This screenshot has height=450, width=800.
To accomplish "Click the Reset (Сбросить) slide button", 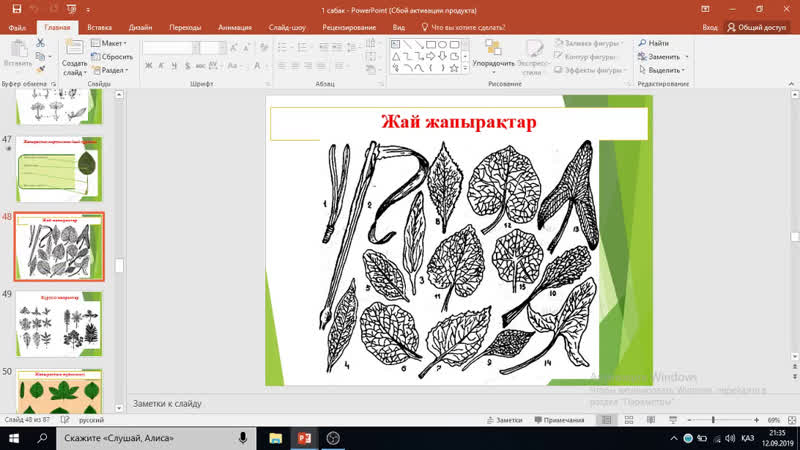I will click(x=112, y=57).
